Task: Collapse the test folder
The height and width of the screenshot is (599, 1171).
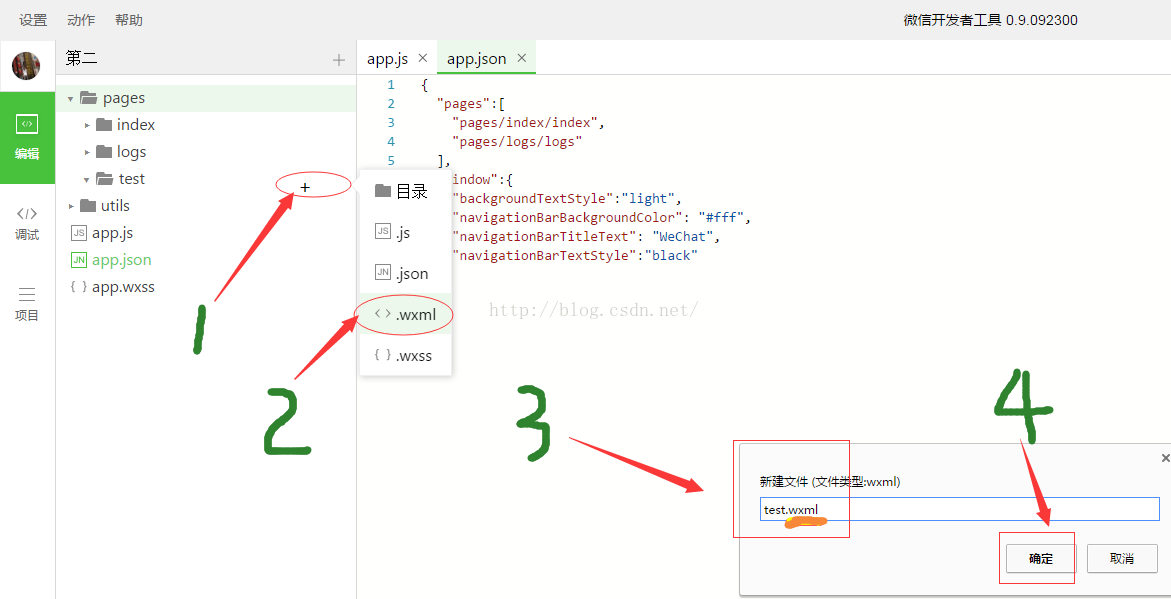Action: click(x=87, y=179)
